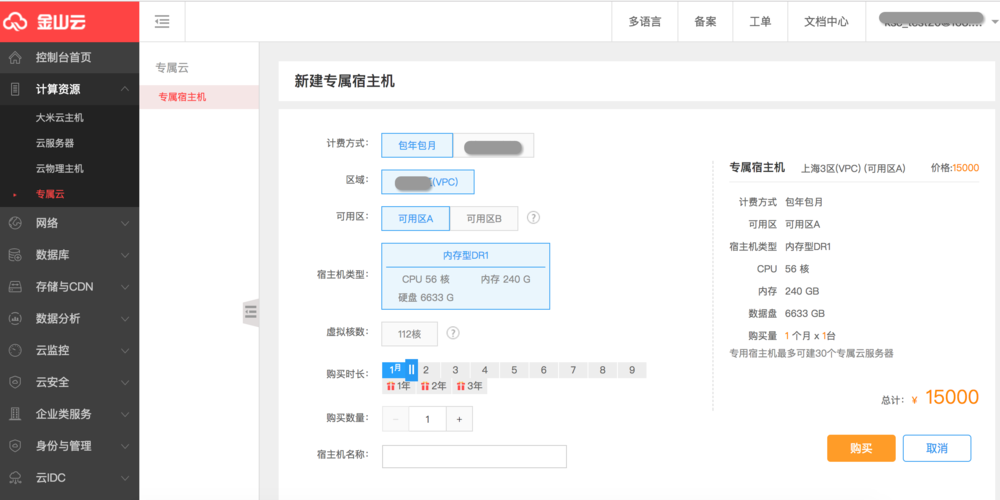Expand the 数据库 section chevron
This screenshot has height=500, width=1000.
click(124, 255)
